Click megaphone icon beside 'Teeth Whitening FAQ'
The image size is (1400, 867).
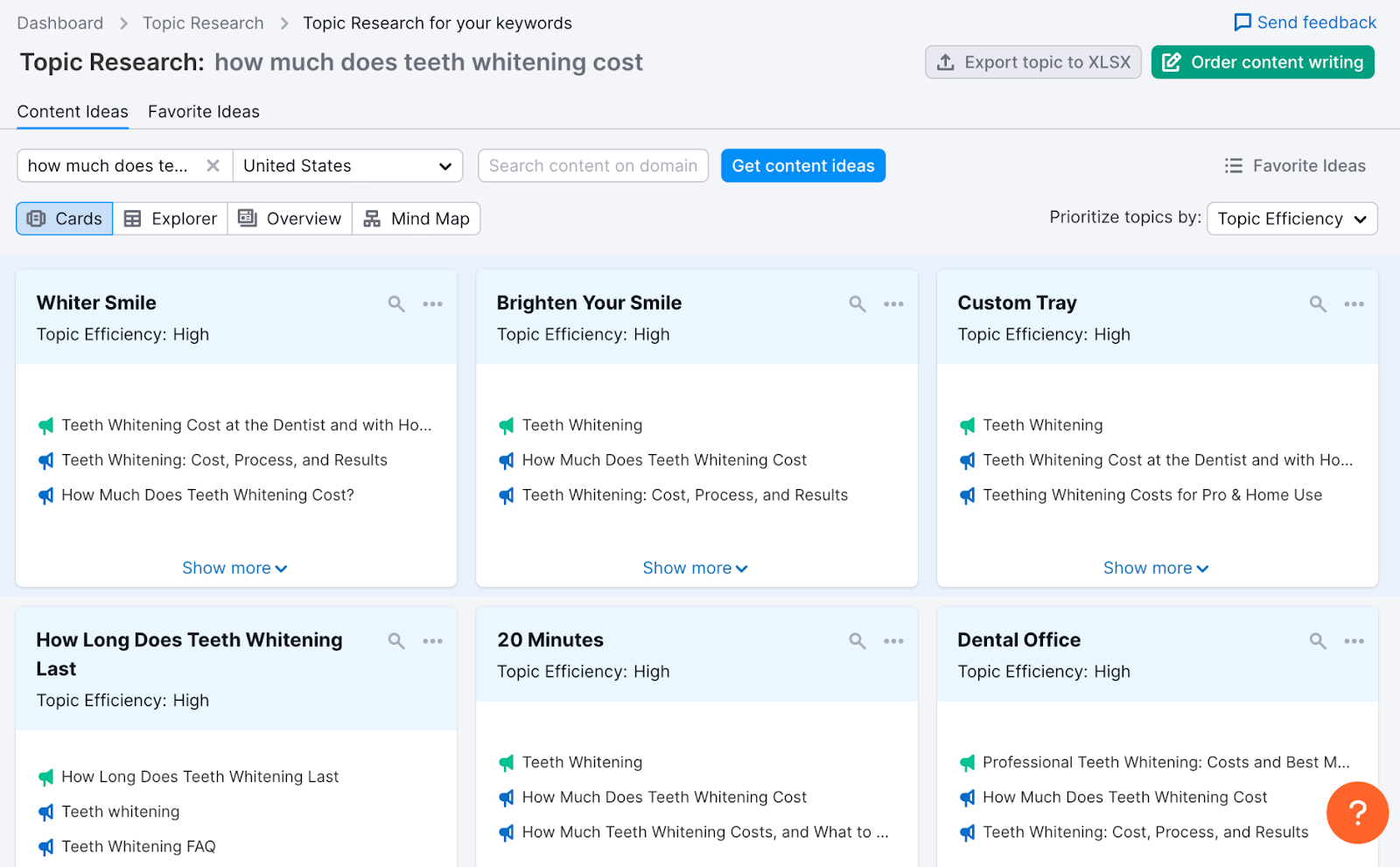[46, 847]
